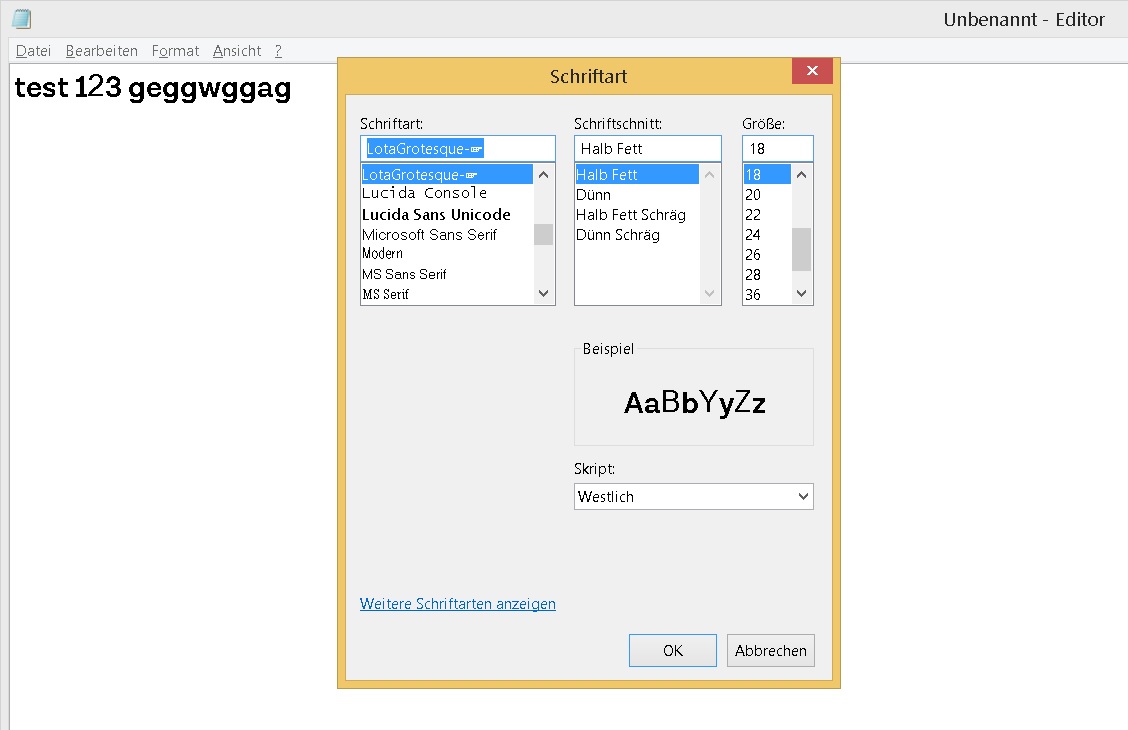Confirm with the OK button

[x=673, y=650]
